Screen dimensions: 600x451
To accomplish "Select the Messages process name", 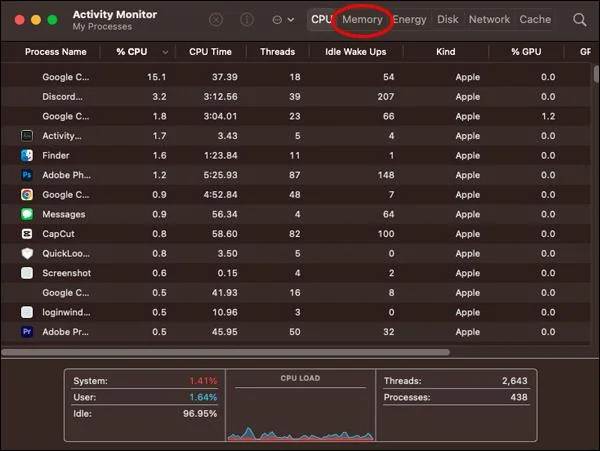I will tap(64, 214).
